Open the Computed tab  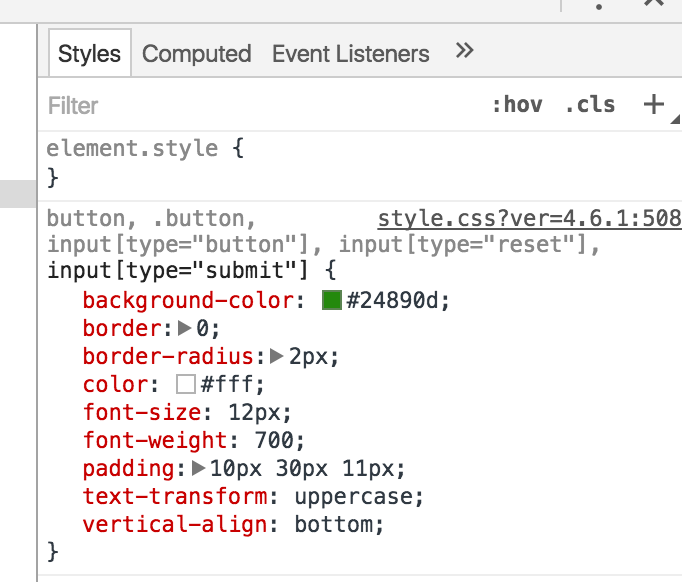197,54
